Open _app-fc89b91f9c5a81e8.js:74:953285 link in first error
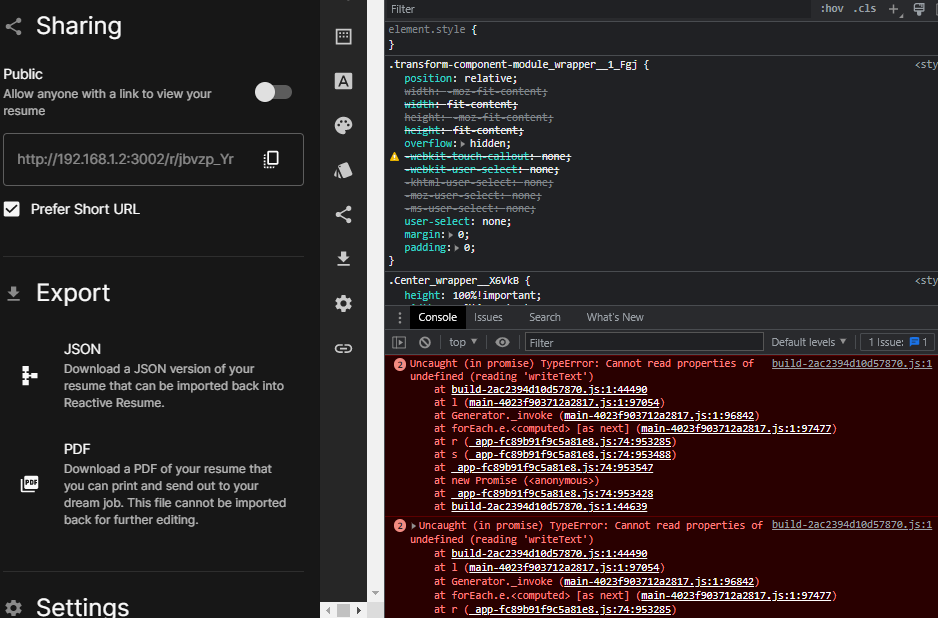This screenshot has width=938, height=618. pyautogui.click(x=570, y=442)
